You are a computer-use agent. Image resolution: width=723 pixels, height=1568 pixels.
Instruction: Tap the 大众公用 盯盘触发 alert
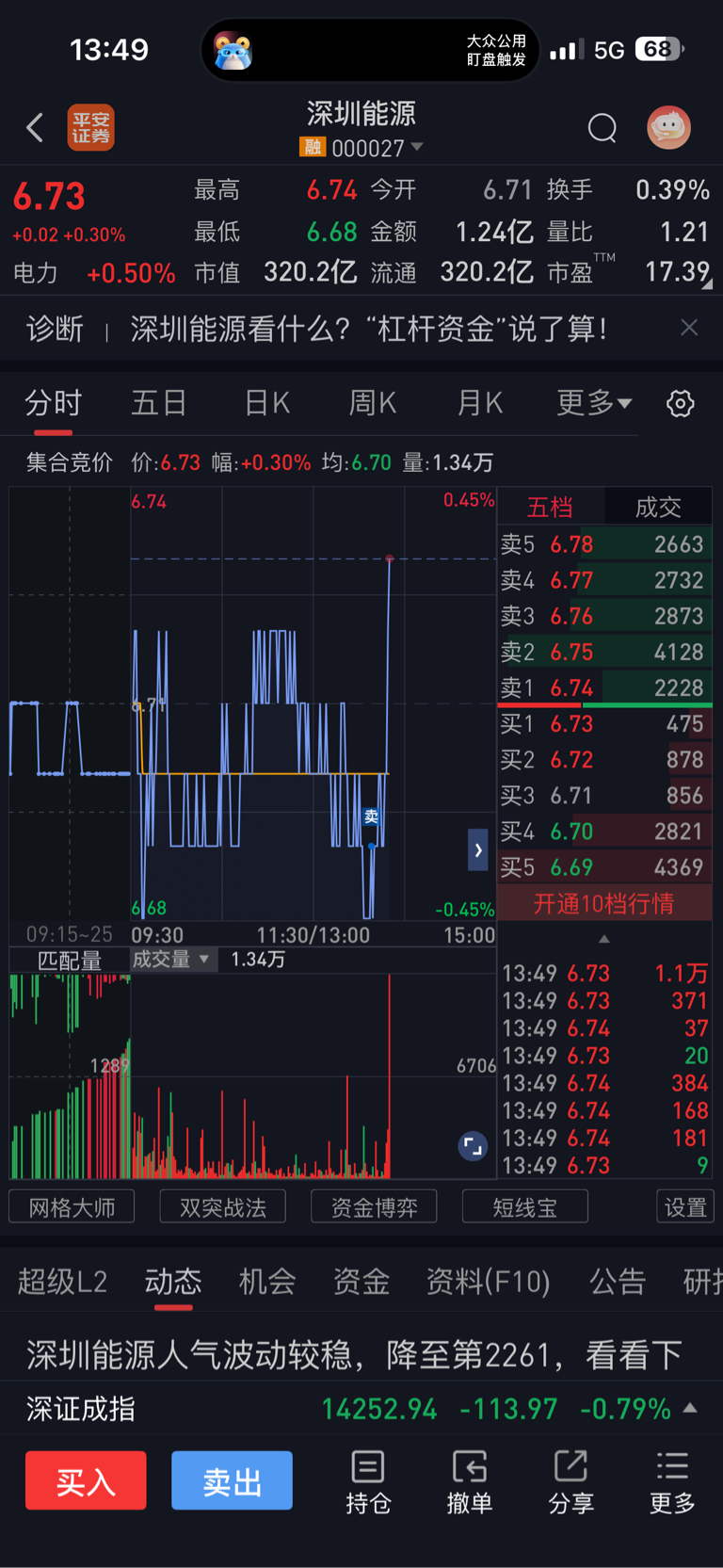click(496, 50)
